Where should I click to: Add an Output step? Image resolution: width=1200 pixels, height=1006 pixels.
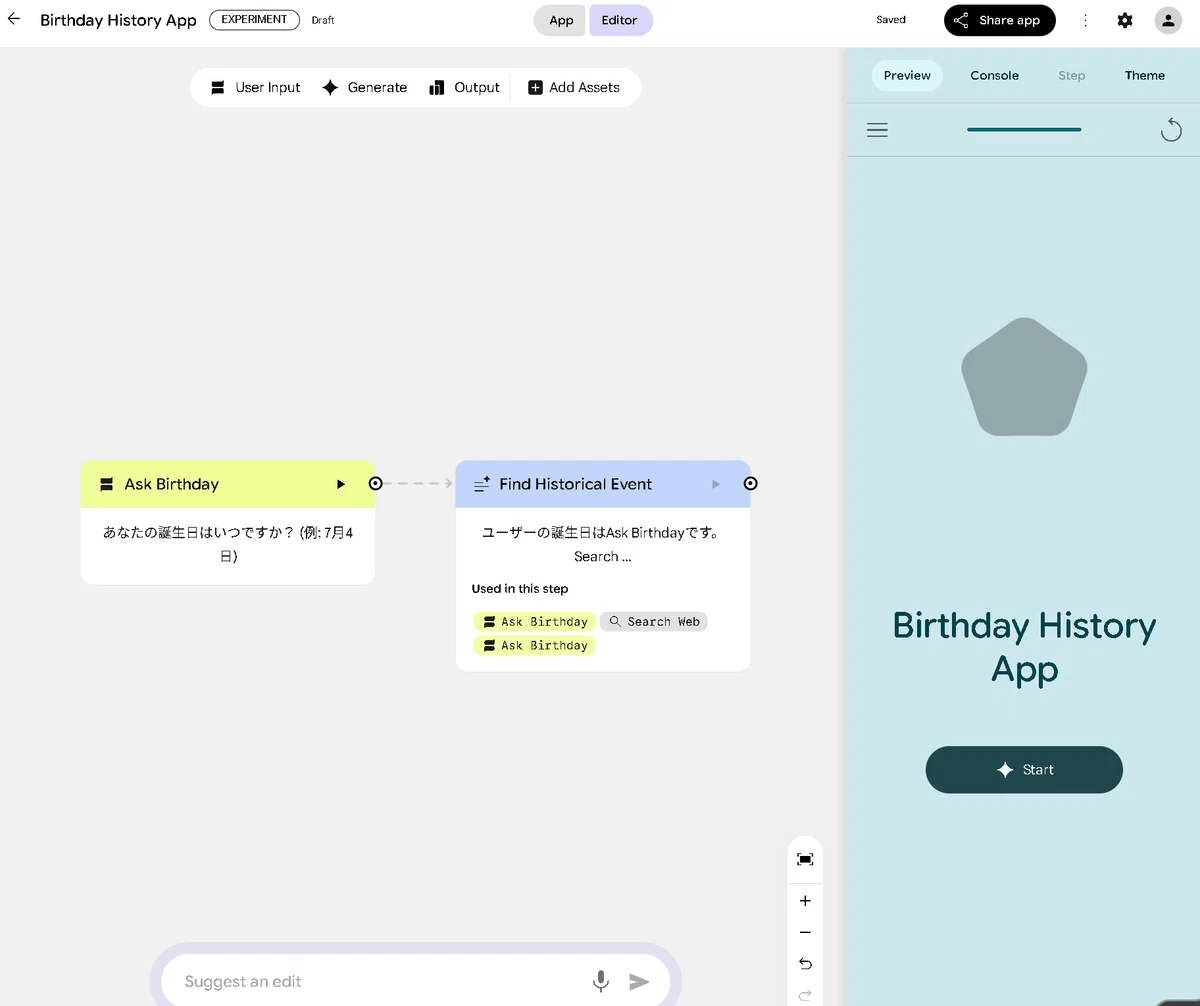tap(464, 87)
